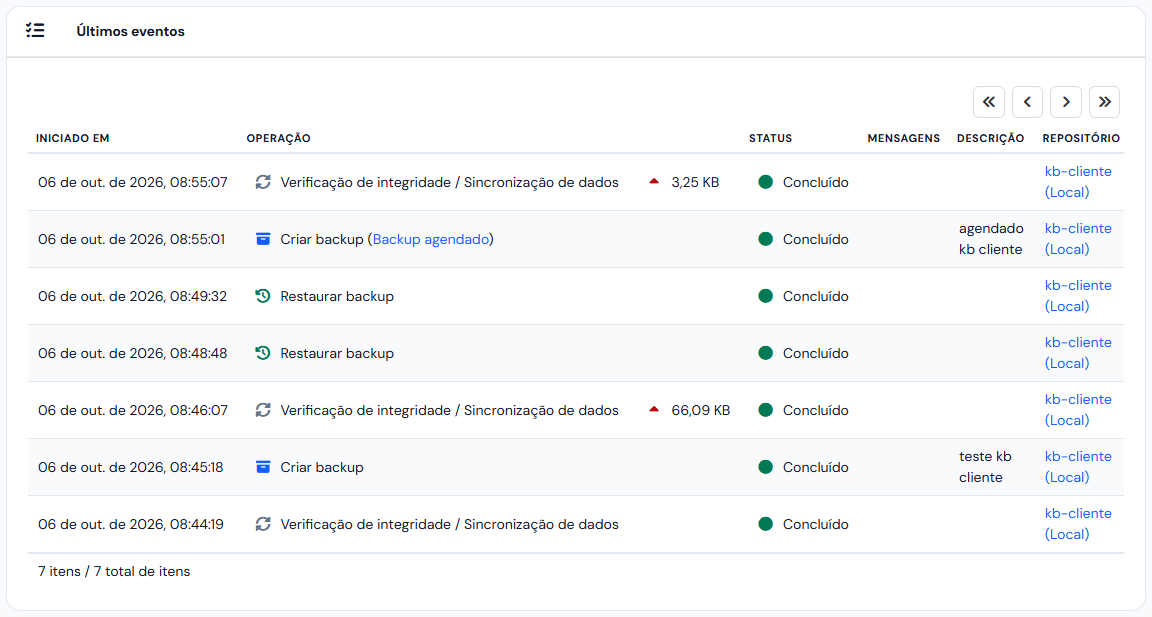Click green status dot in 08:48:48 row

[x=766, y=353]
